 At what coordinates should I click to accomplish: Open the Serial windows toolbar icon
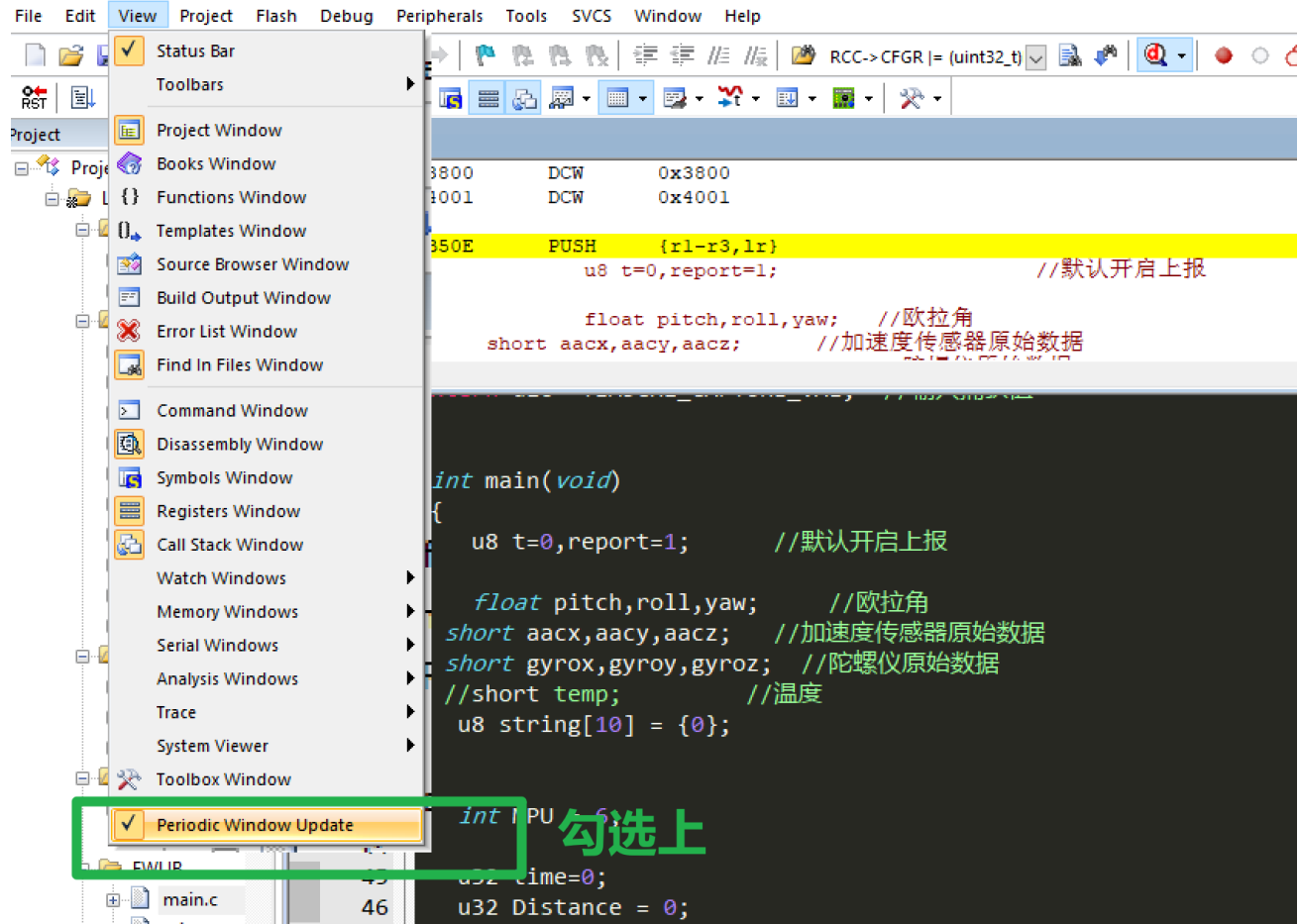675,98
